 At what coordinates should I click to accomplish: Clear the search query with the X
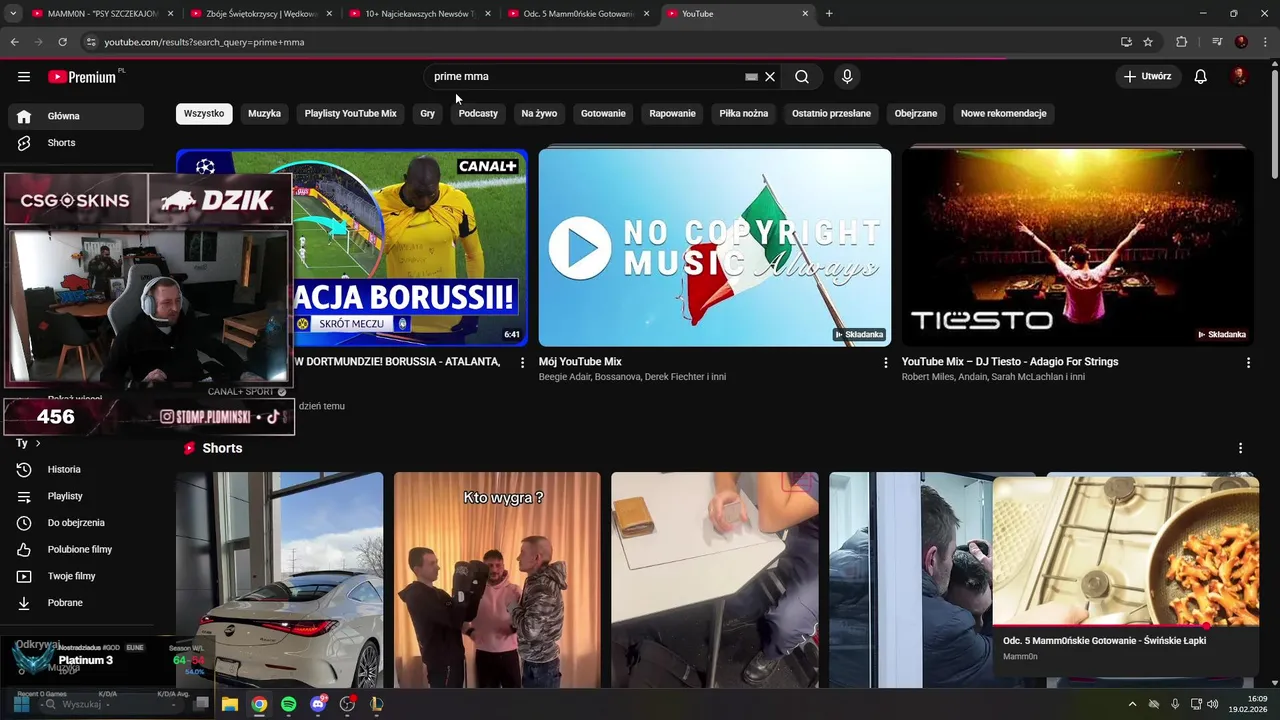770,77
